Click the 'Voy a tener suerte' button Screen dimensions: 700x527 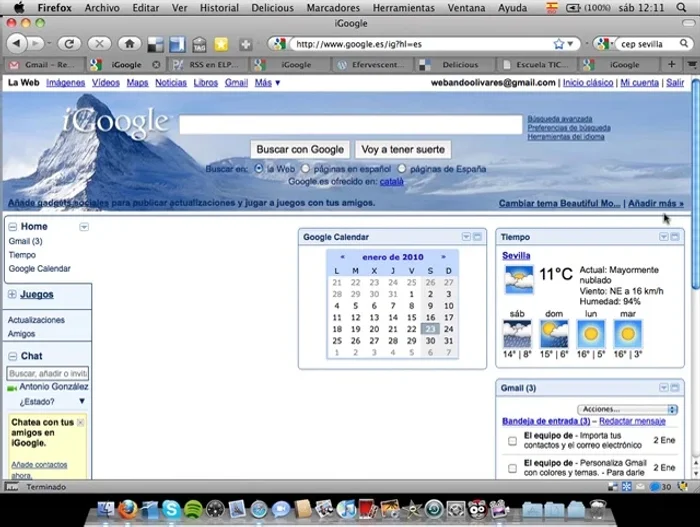402,149
